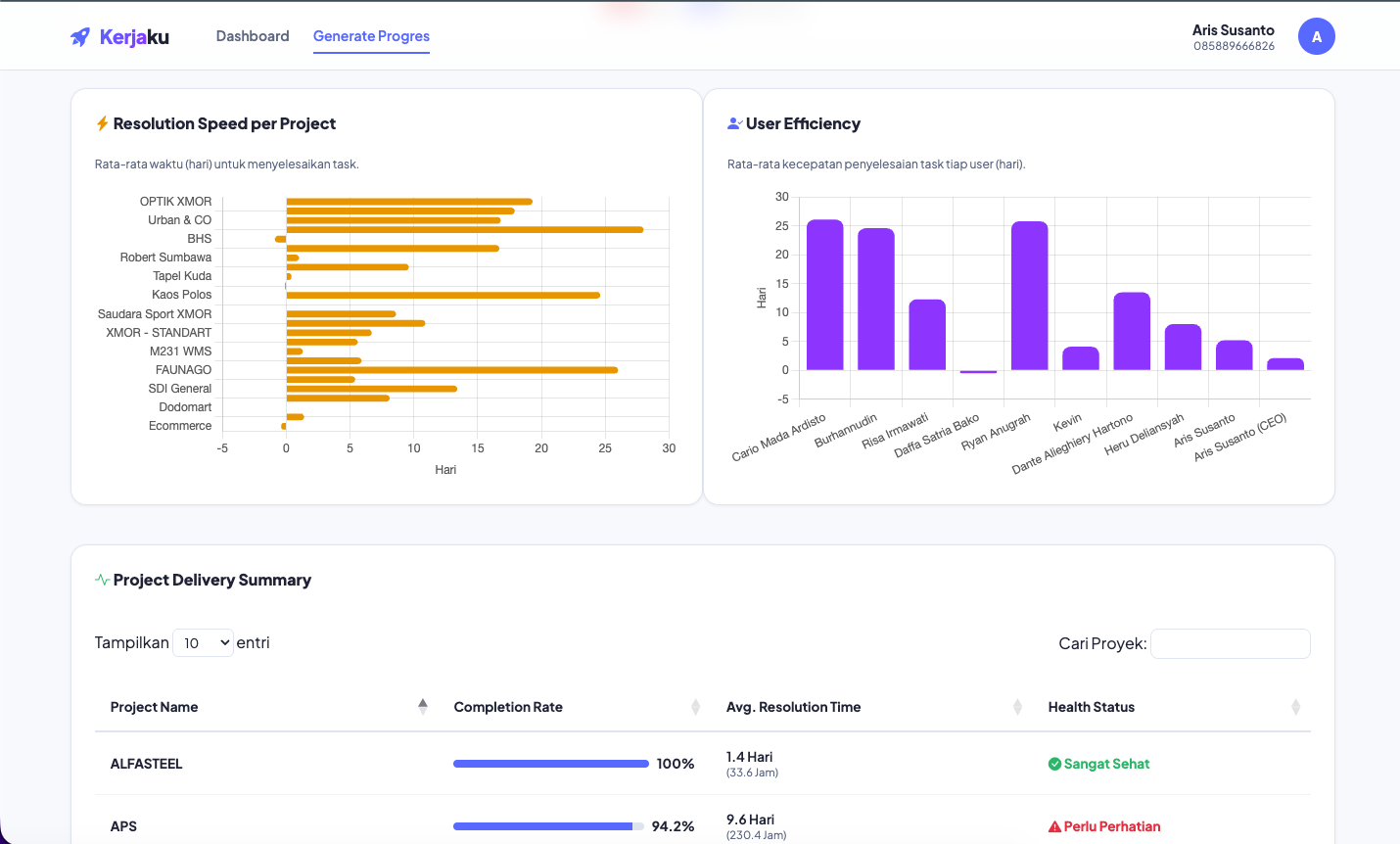Click the lightning bolt icon beside Resolution Speed
This screenshot has height=844, width=1400.
point(102,123)
